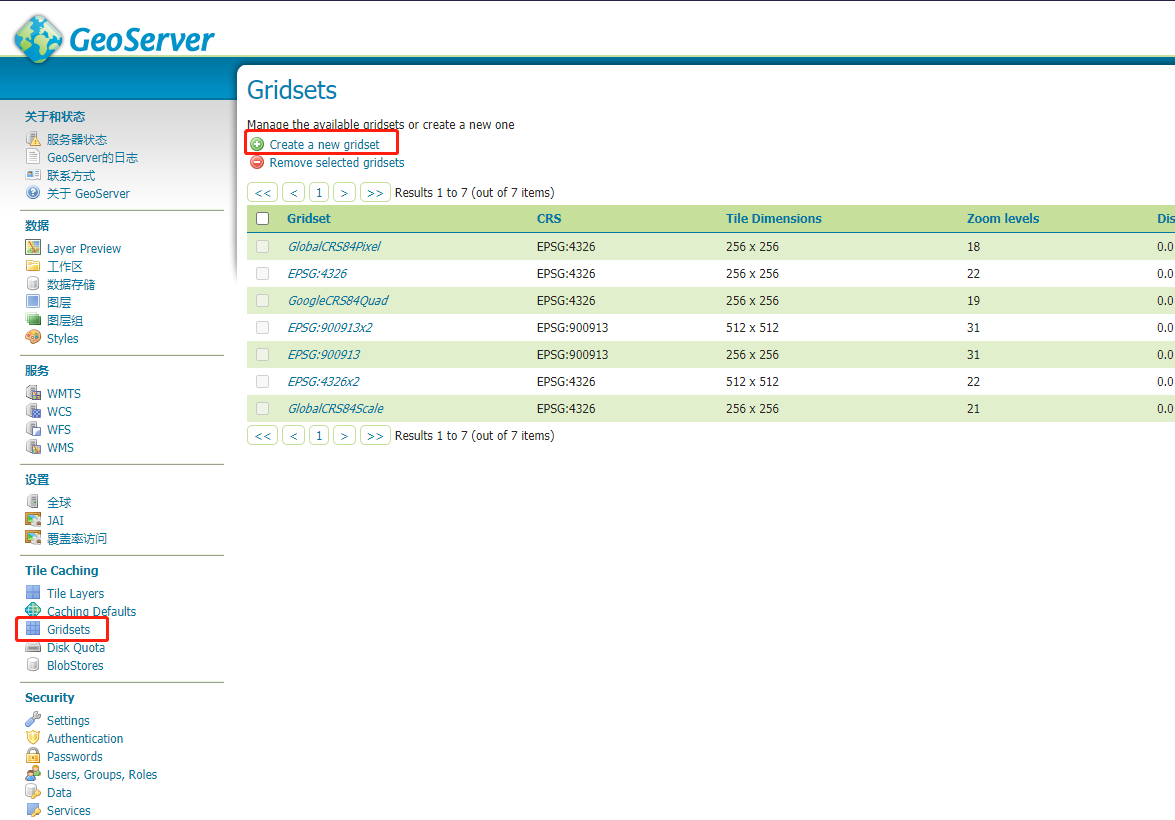1175x820 pixels.
Task: Click the WCS service icon
Action: click(33, 411)
